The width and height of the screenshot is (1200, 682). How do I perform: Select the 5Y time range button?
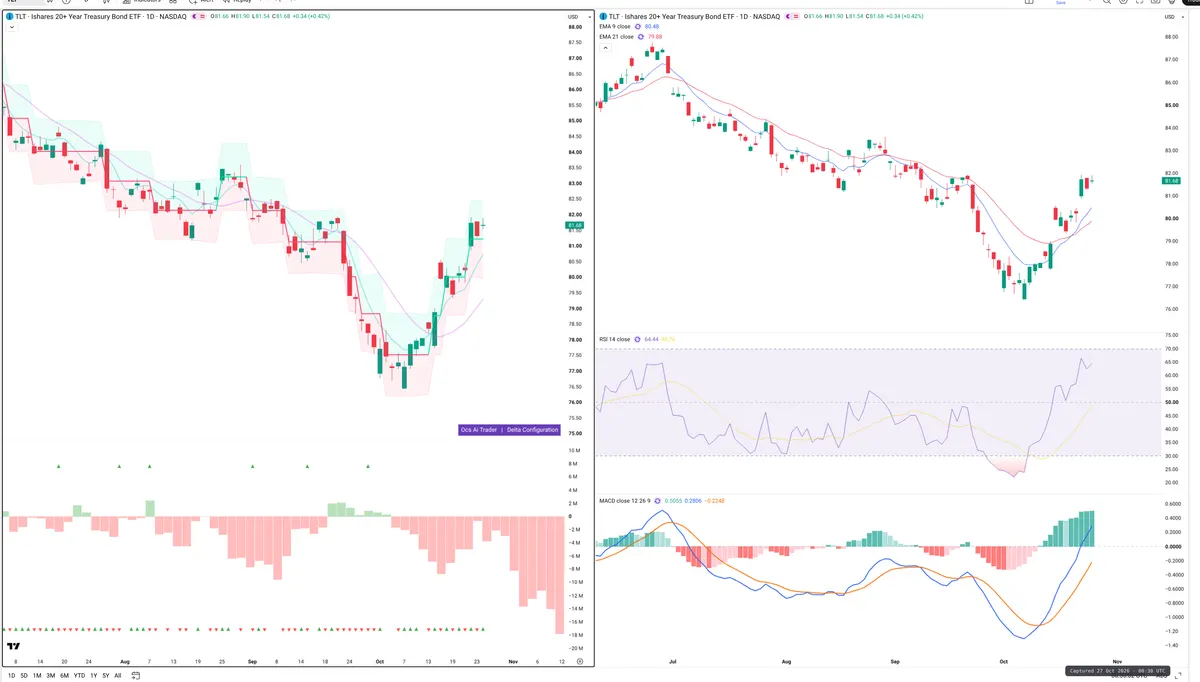click(106, 676)
